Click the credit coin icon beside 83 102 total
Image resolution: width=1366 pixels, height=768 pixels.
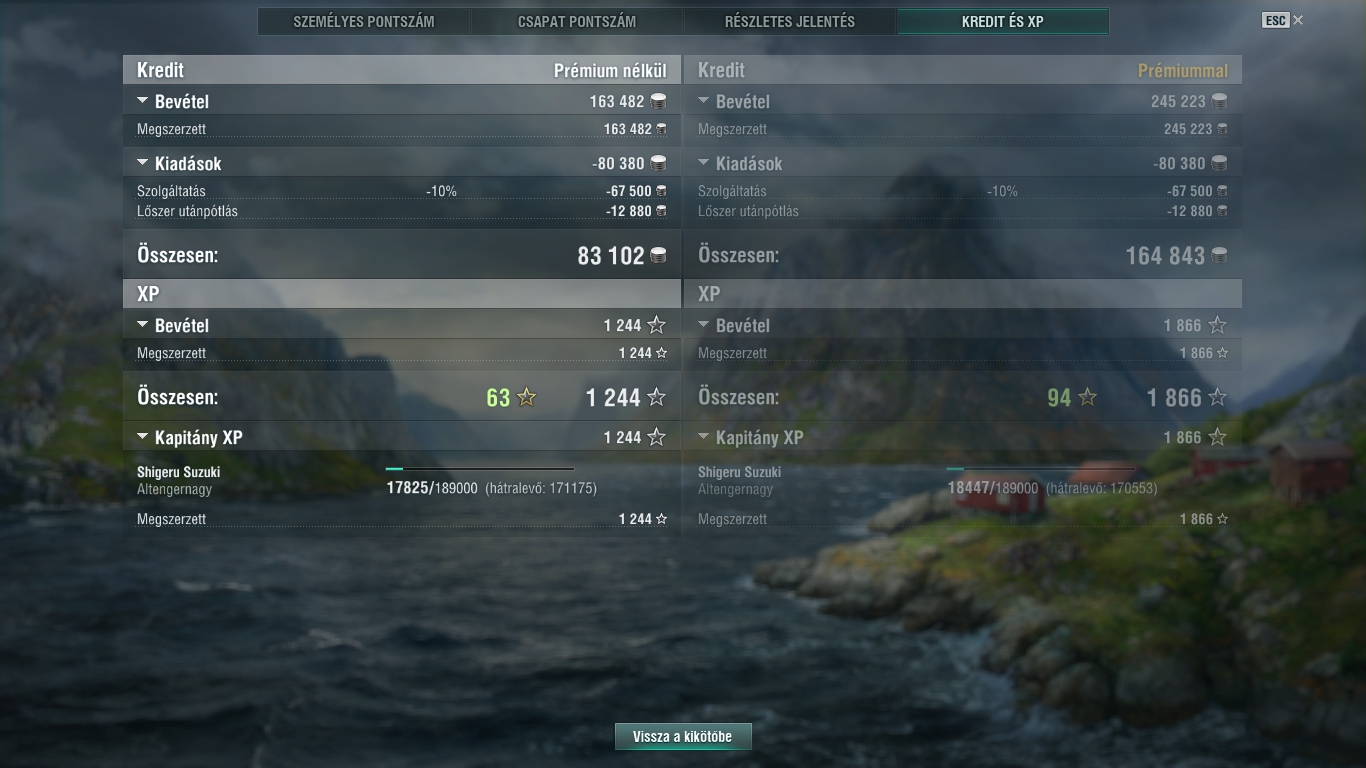(x=658, y=255)
